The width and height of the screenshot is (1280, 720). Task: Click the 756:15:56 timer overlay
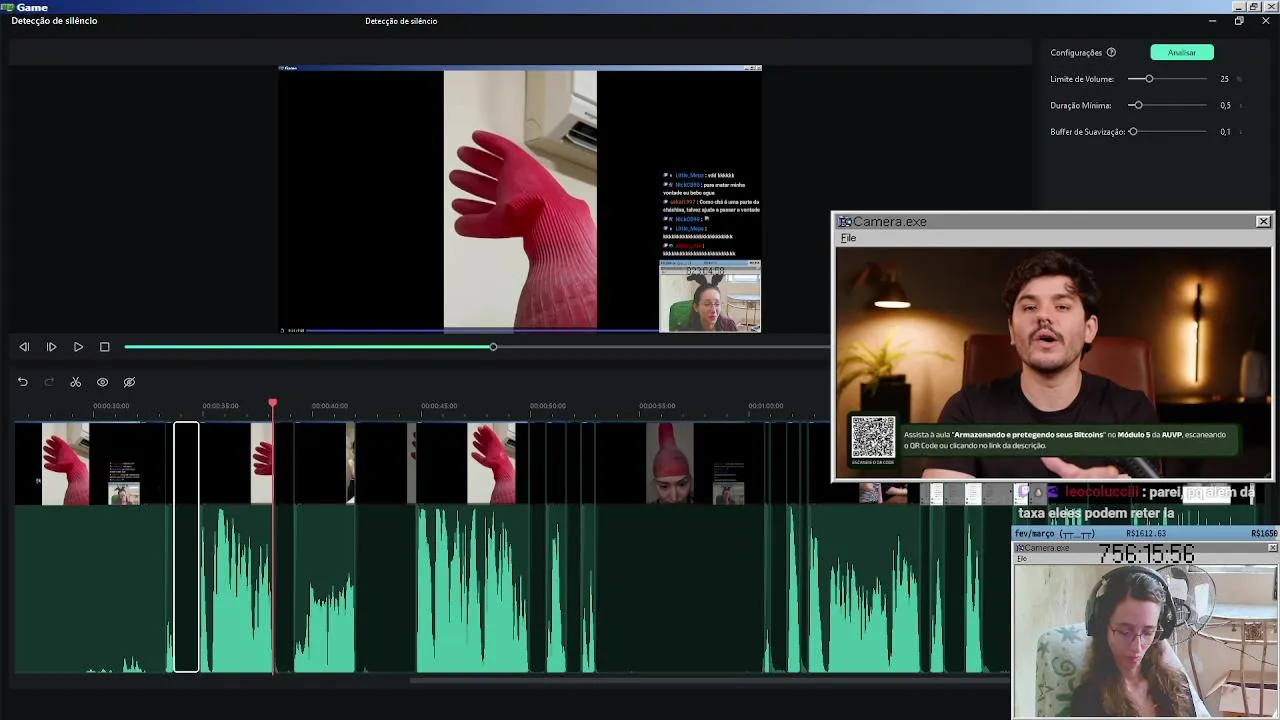pyautogui.click(x=1147, y=554)
